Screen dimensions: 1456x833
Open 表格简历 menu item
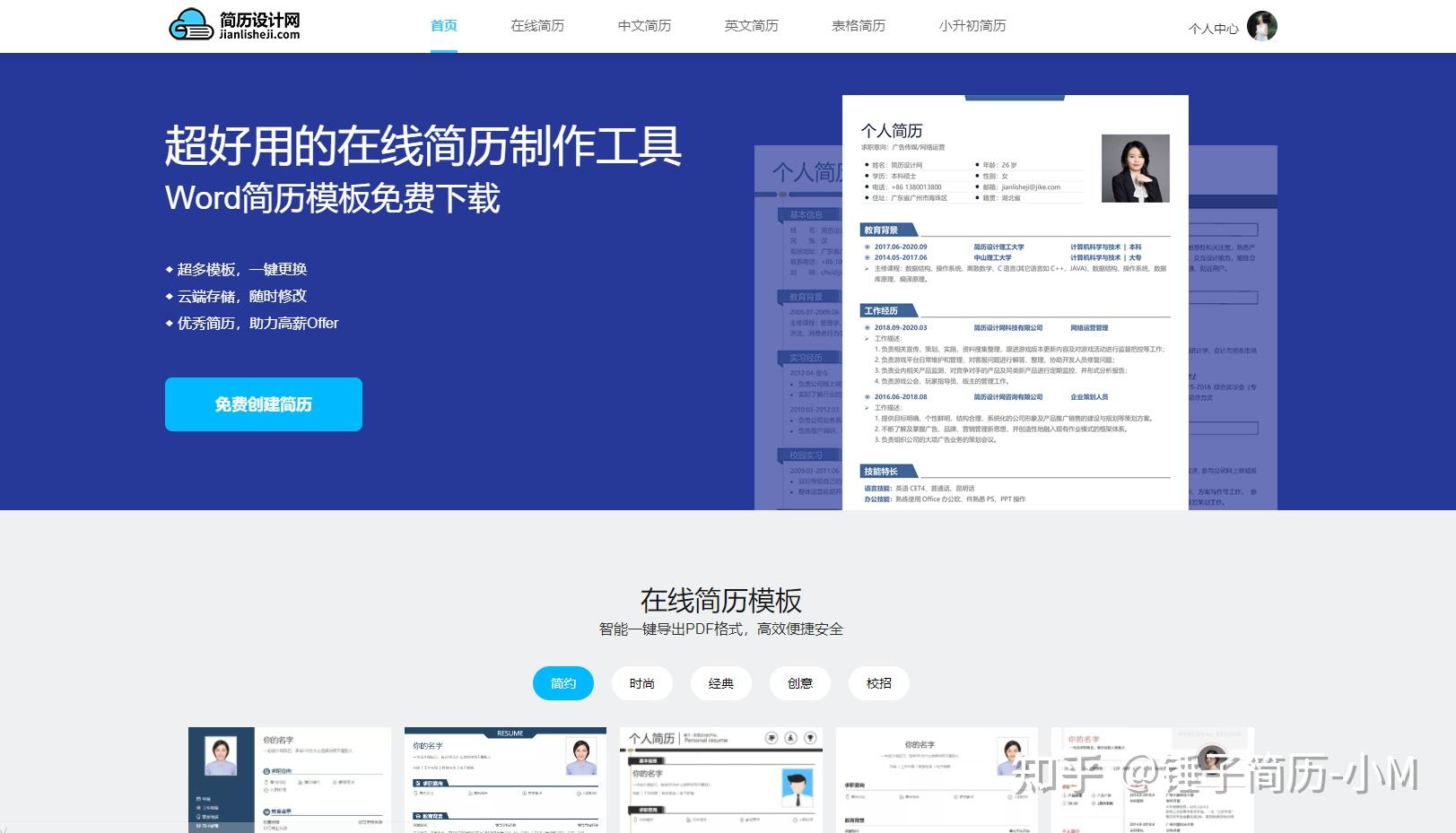tap(859, 26)
